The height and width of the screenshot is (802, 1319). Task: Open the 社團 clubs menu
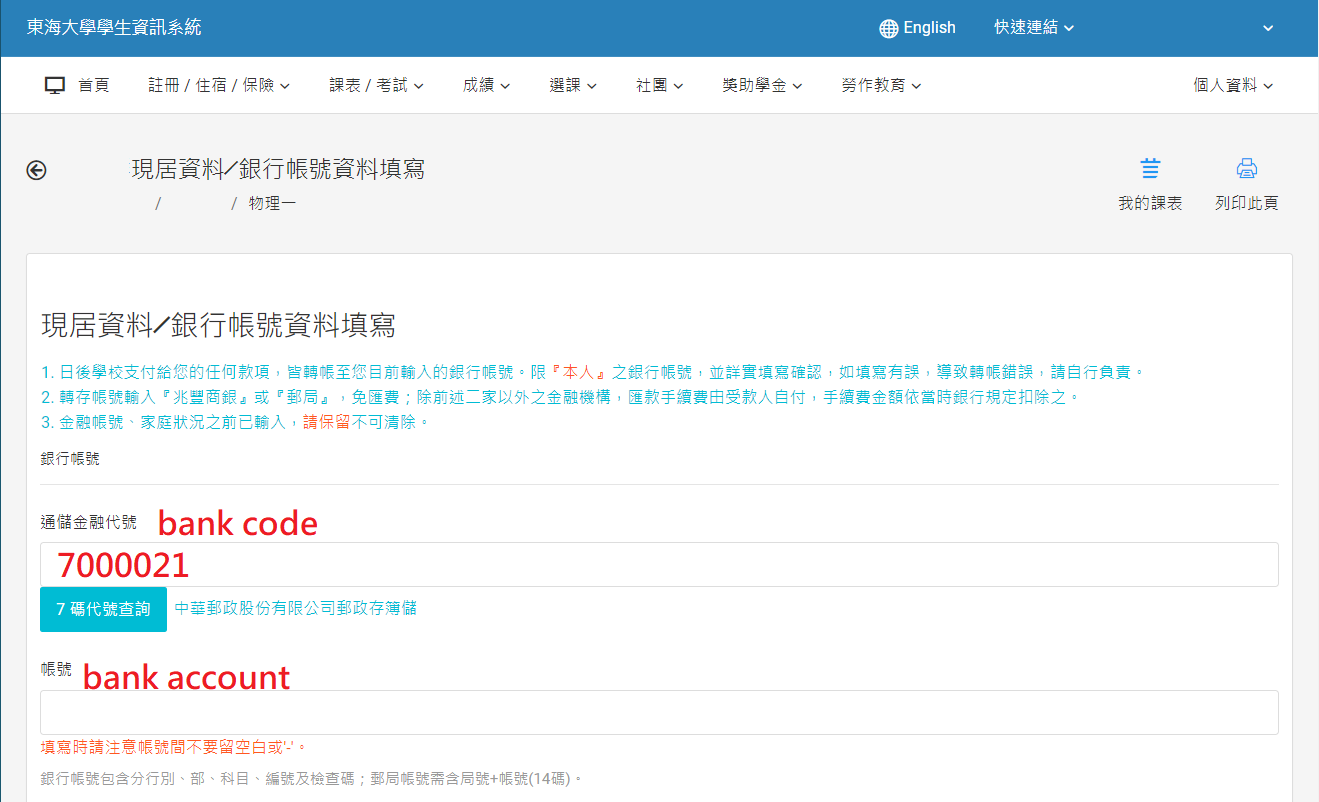pos(659,86)
